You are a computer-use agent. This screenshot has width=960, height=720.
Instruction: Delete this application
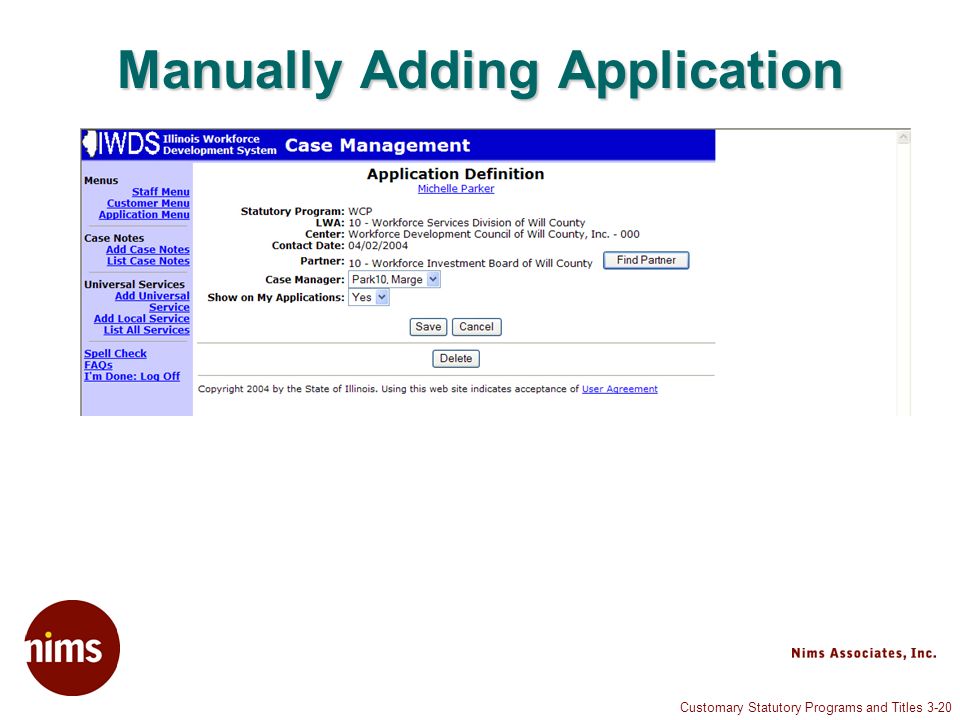[456, 359]
